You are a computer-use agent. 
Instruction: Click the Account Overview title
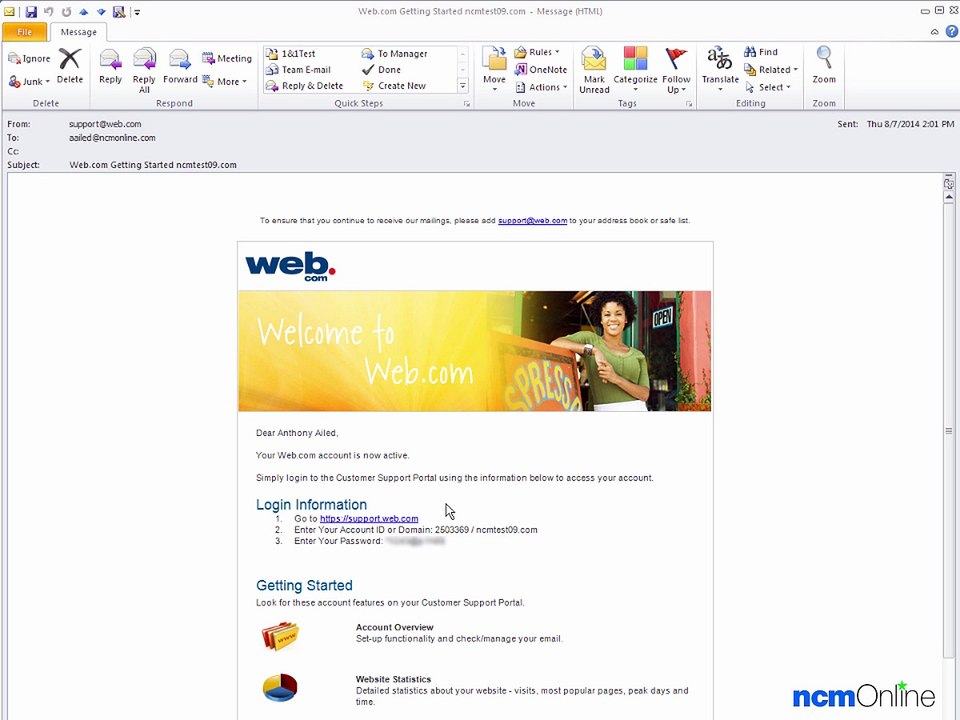click(394, 627)
